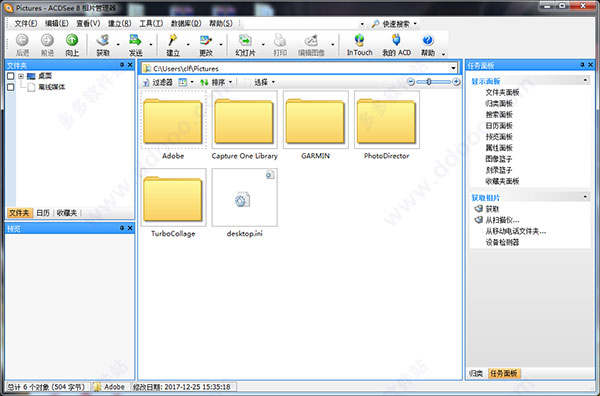The width and height of the screenshot is (600, 396).
Task: Click the C:\Users\clf\Pictures path field
Action: pyautogui.click(x=299, y=68)
